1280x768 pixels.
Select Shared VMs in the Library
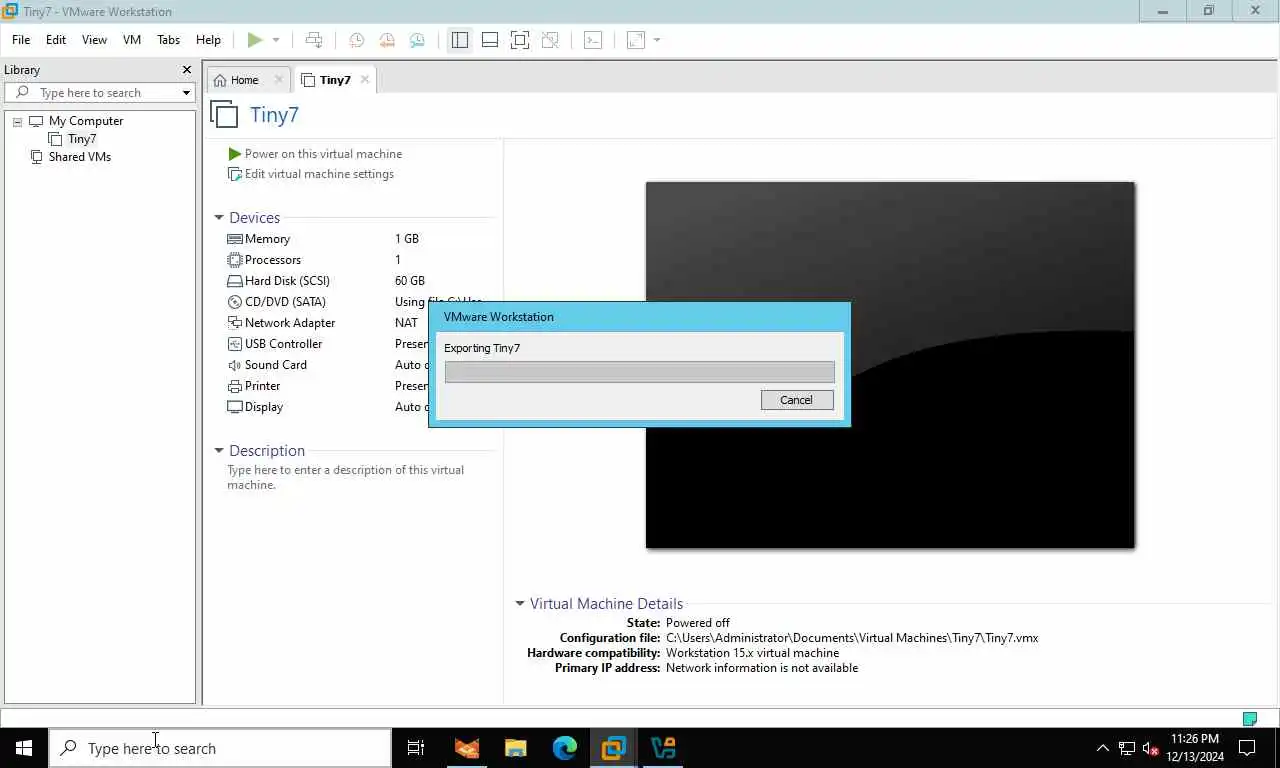(x=80, y=157)
